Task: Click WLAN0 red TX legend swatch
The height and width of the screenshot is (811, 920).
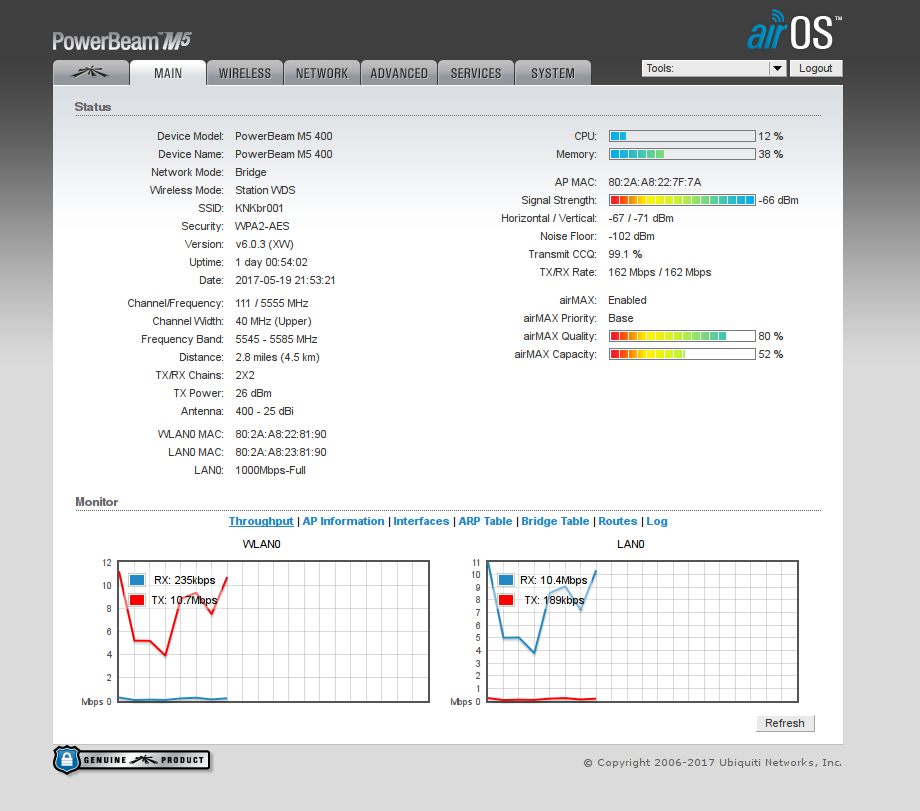Action: [x=137, y=600]
